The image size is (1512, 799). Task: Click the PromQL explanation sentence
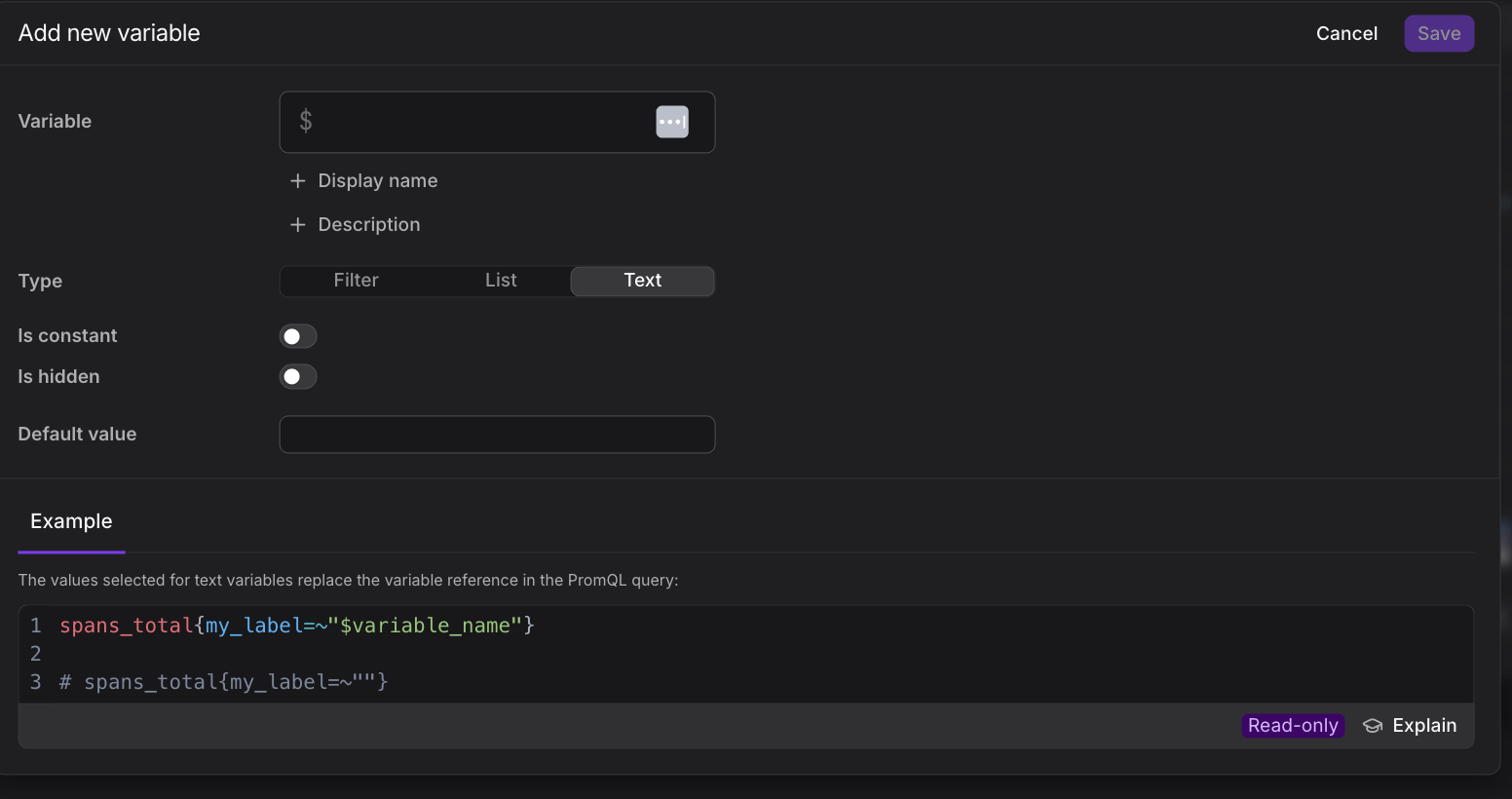(348, 581)
